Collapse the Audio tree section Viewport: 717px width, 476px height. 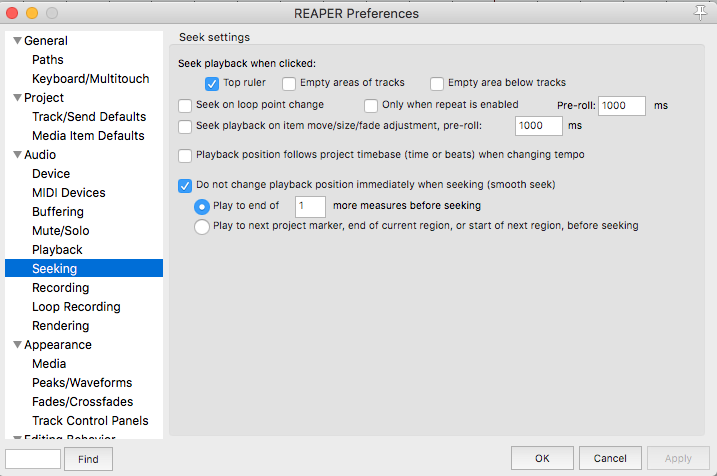pos(15,155)
